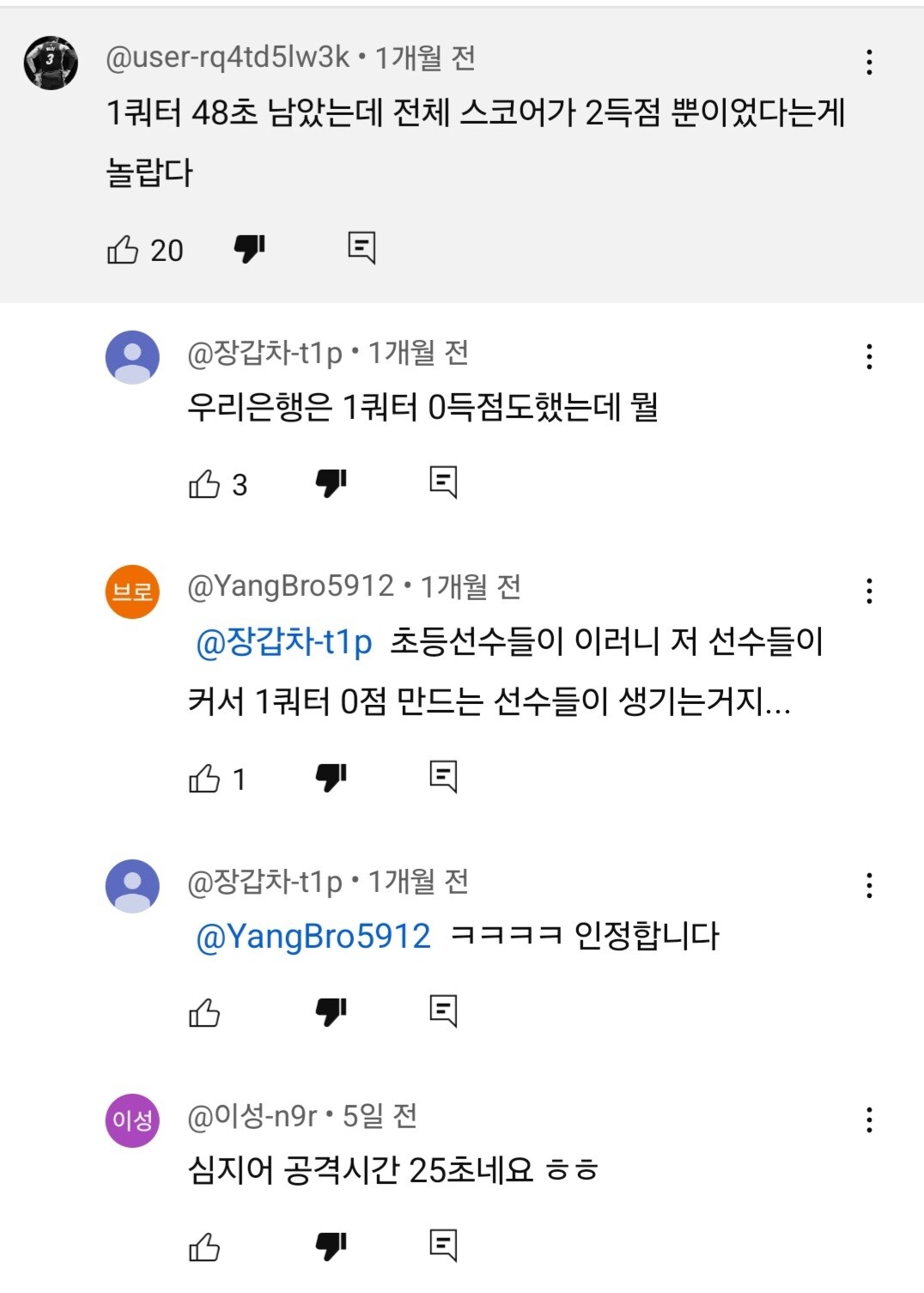Screen dimensions: 924x1293
Task: Like YangBro5912's reply with 1 like
Action: point(204,779)
